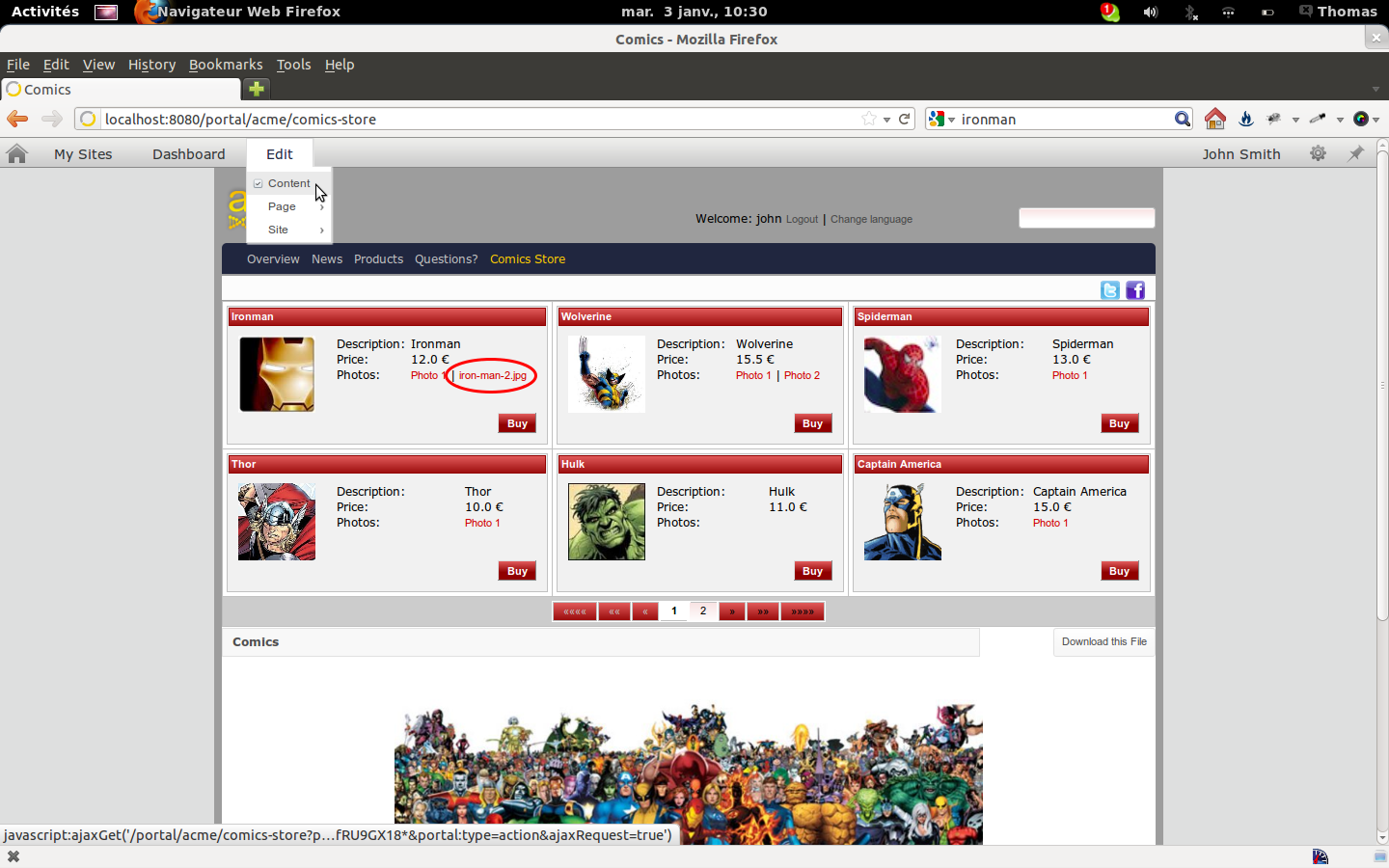Buy the Ironman comic
The height and width of the screenshot is (868, 1389).
click(x=518, y=423)
